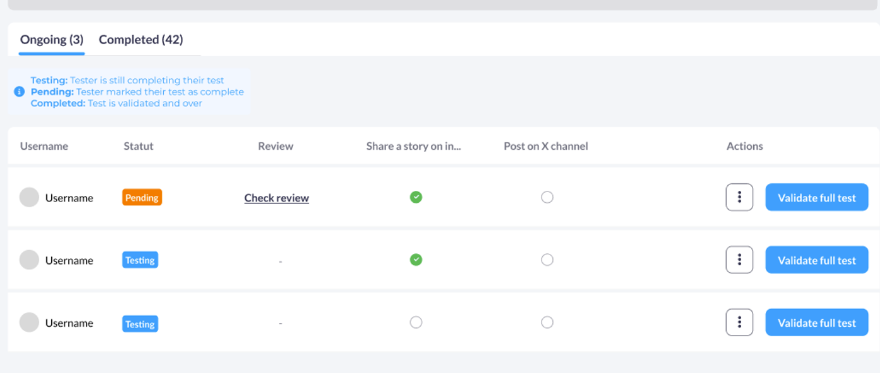The height and width of the screenshot is (373, 880).
Task: Click avatar in Testing row with empty story circle
Action: [29, 323]
